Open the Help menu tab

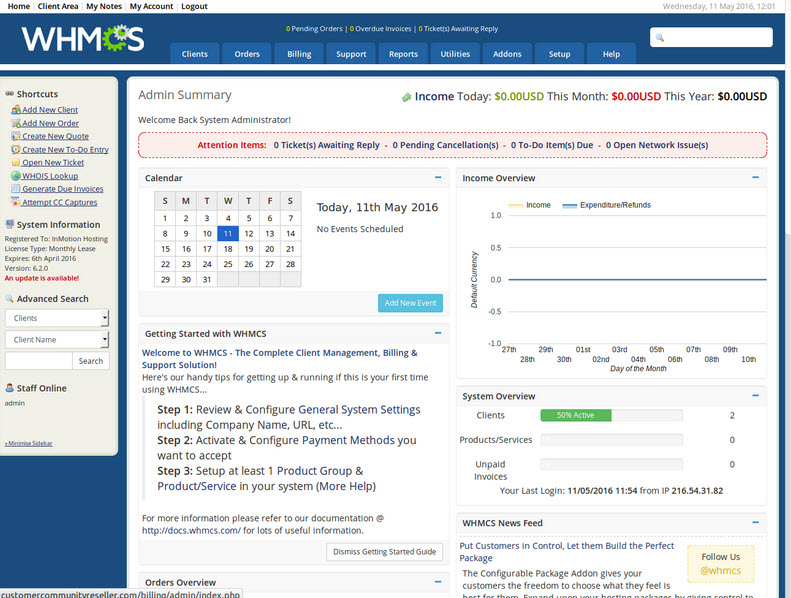611,54
